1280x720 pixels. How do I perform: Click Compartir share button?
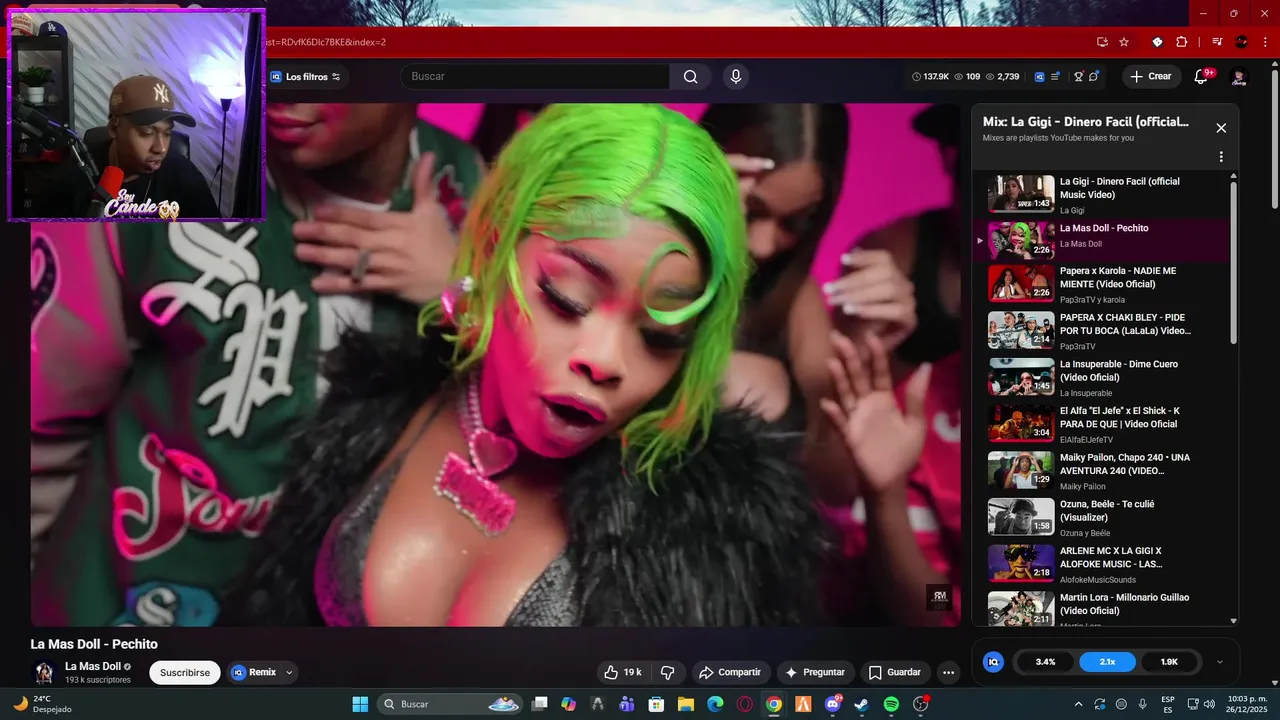tap(729, 673)
